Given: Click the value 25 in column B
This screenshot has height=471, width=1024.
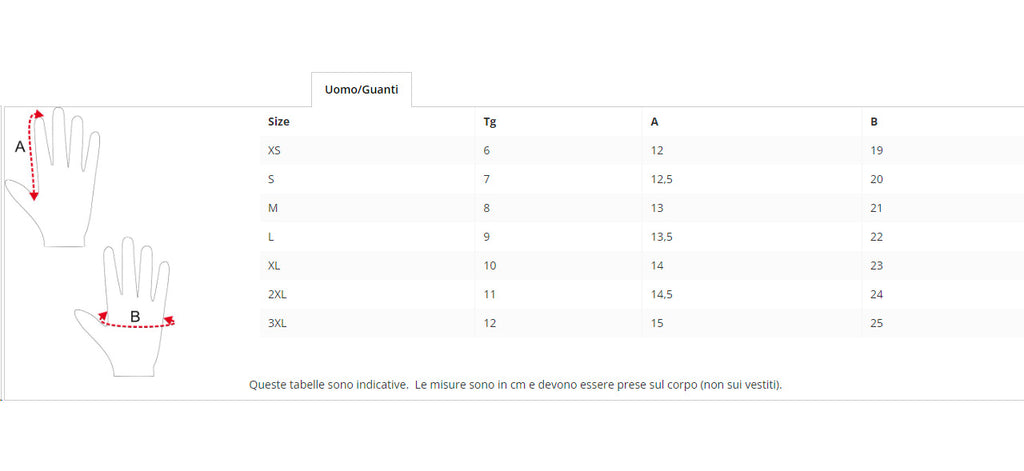Looking at the screenshot, I should point(877,324).
